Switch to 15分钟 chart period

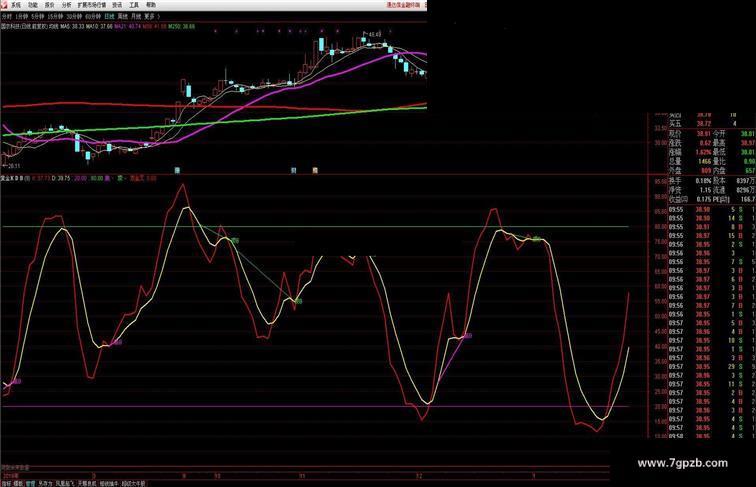(x=55, y=17)
